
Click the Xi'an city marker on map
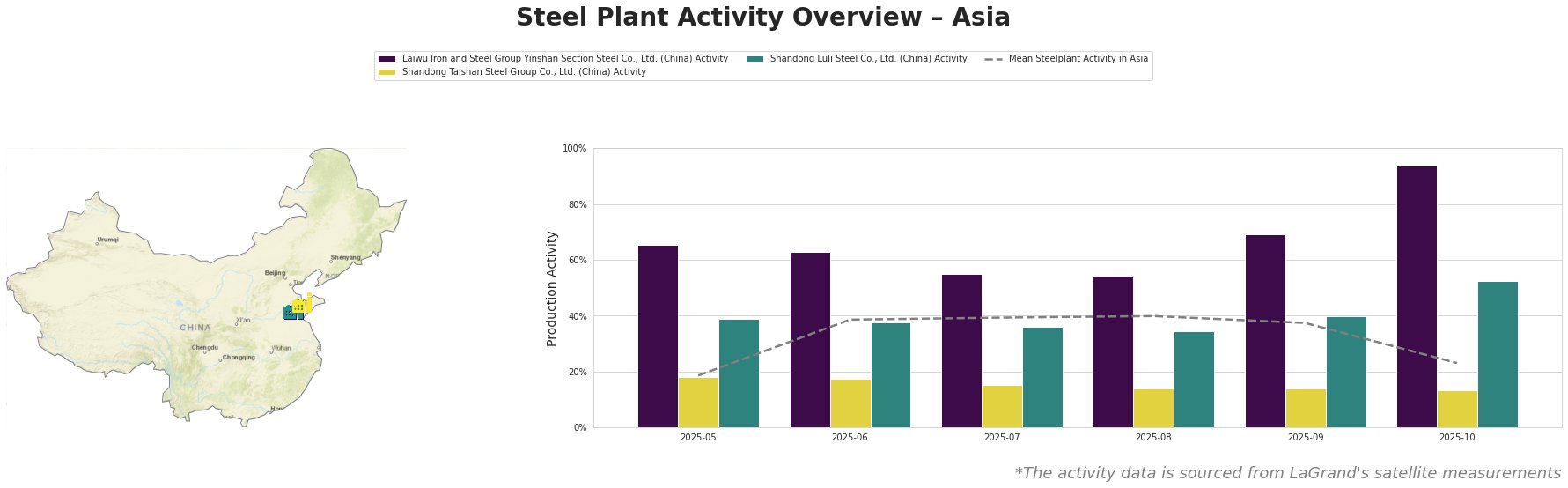[236, 324]
